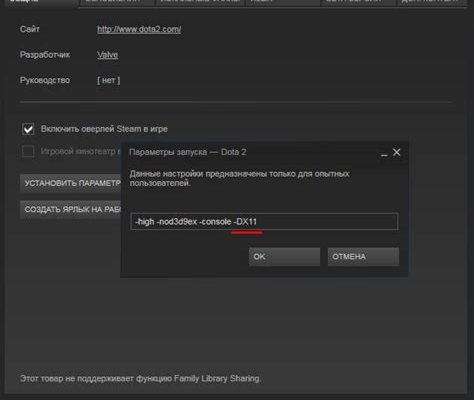The width and height of the screenshot is (474, 400).
Task: Click the warning text for experienced users
Action: click(x=239, y=178)
